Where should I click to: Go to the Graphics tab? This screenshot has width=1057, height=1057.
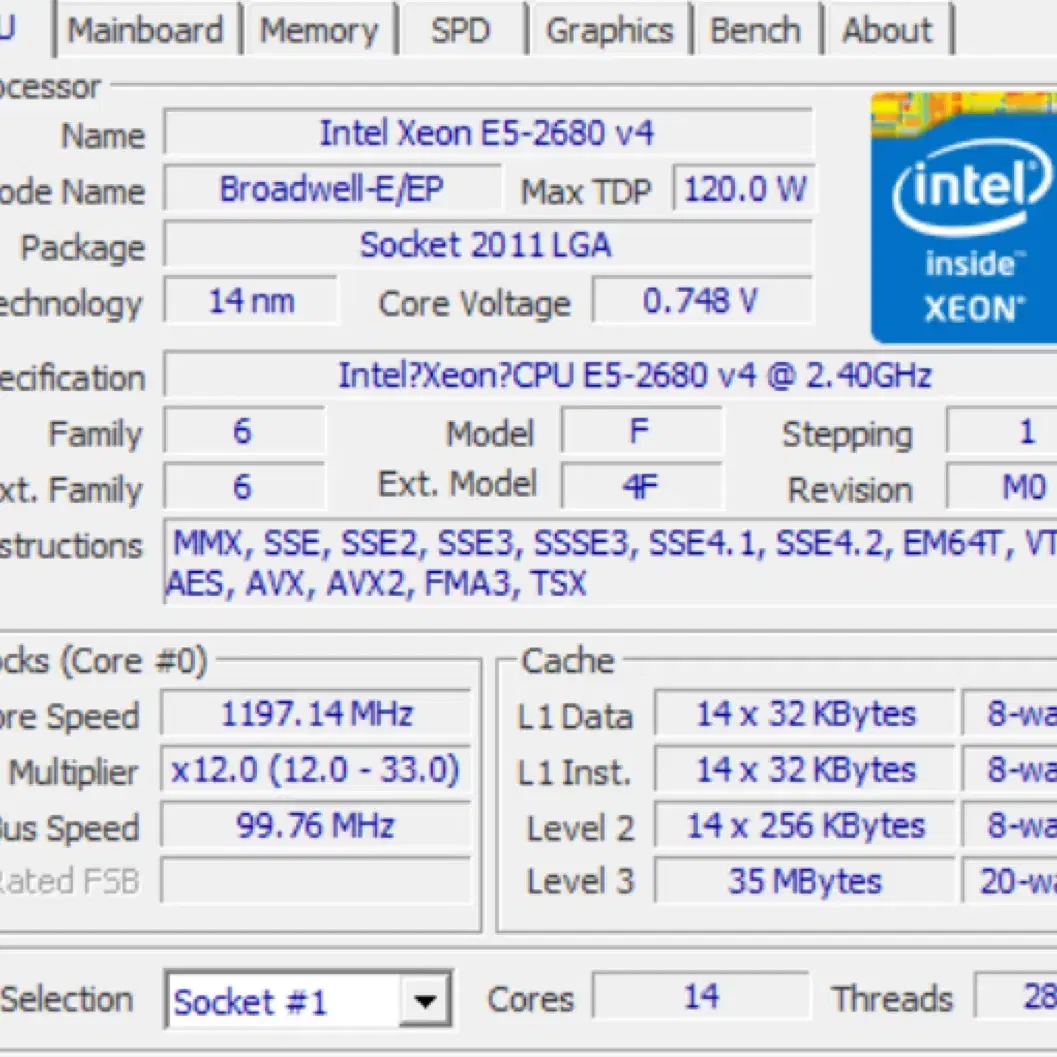point(609,30)
